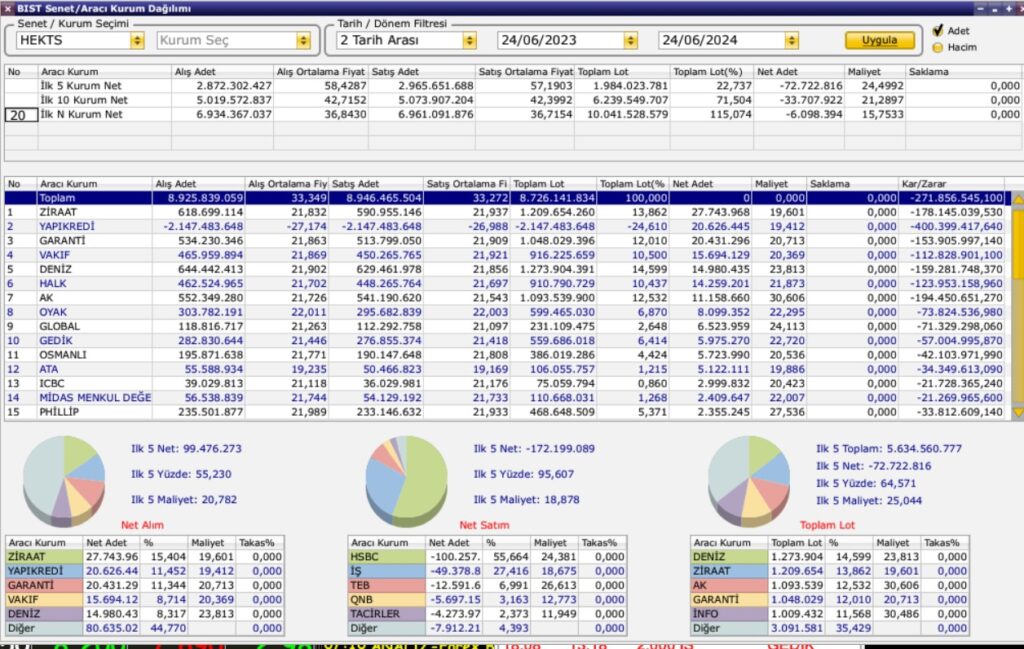Click VAKIF row in Net Alım table
The image size is (1024, 649).
(145, 600)
